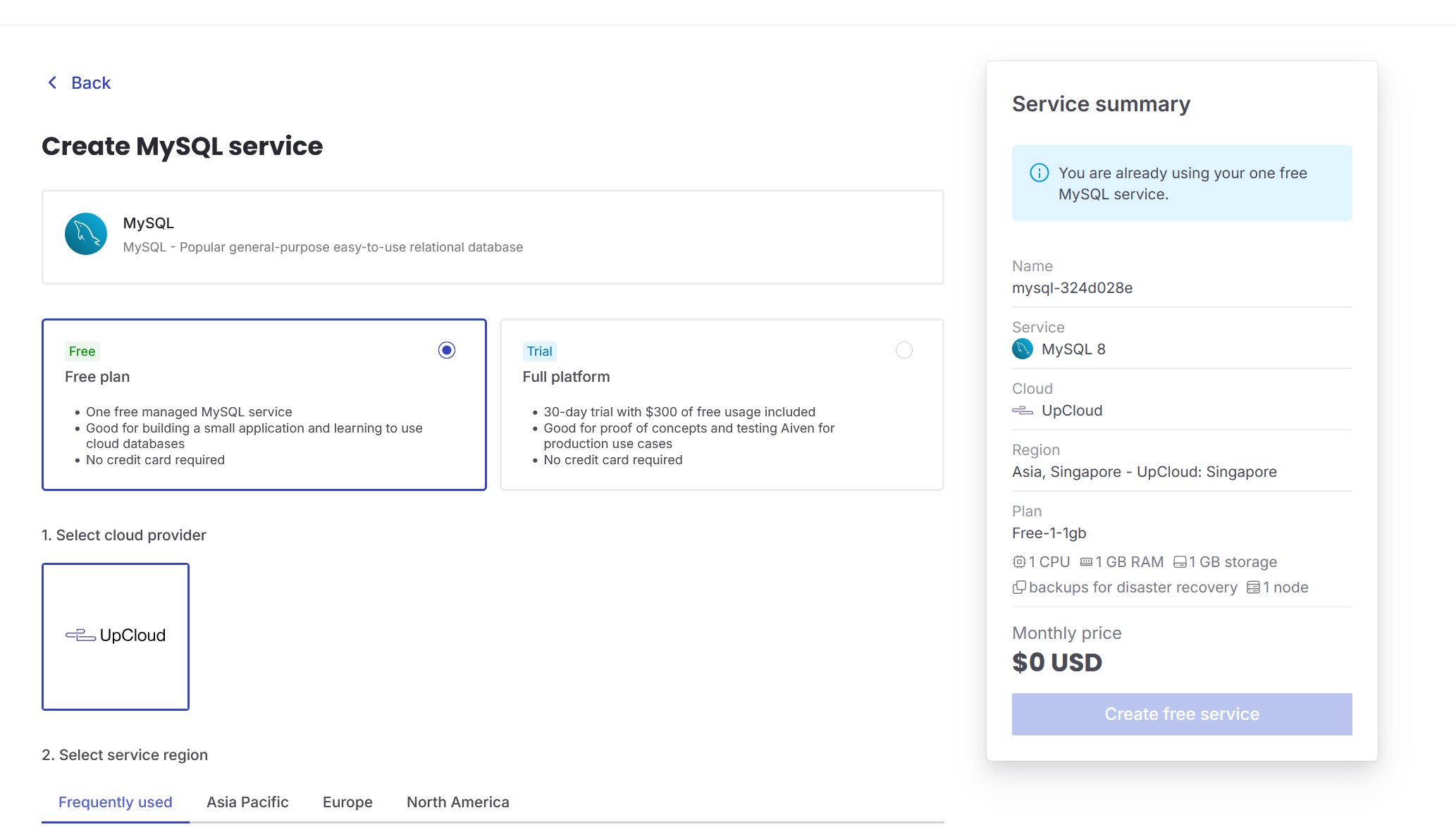Screen dimensions: 1456x827
Task: Click the green Free badge
Action: coord(82,352)
